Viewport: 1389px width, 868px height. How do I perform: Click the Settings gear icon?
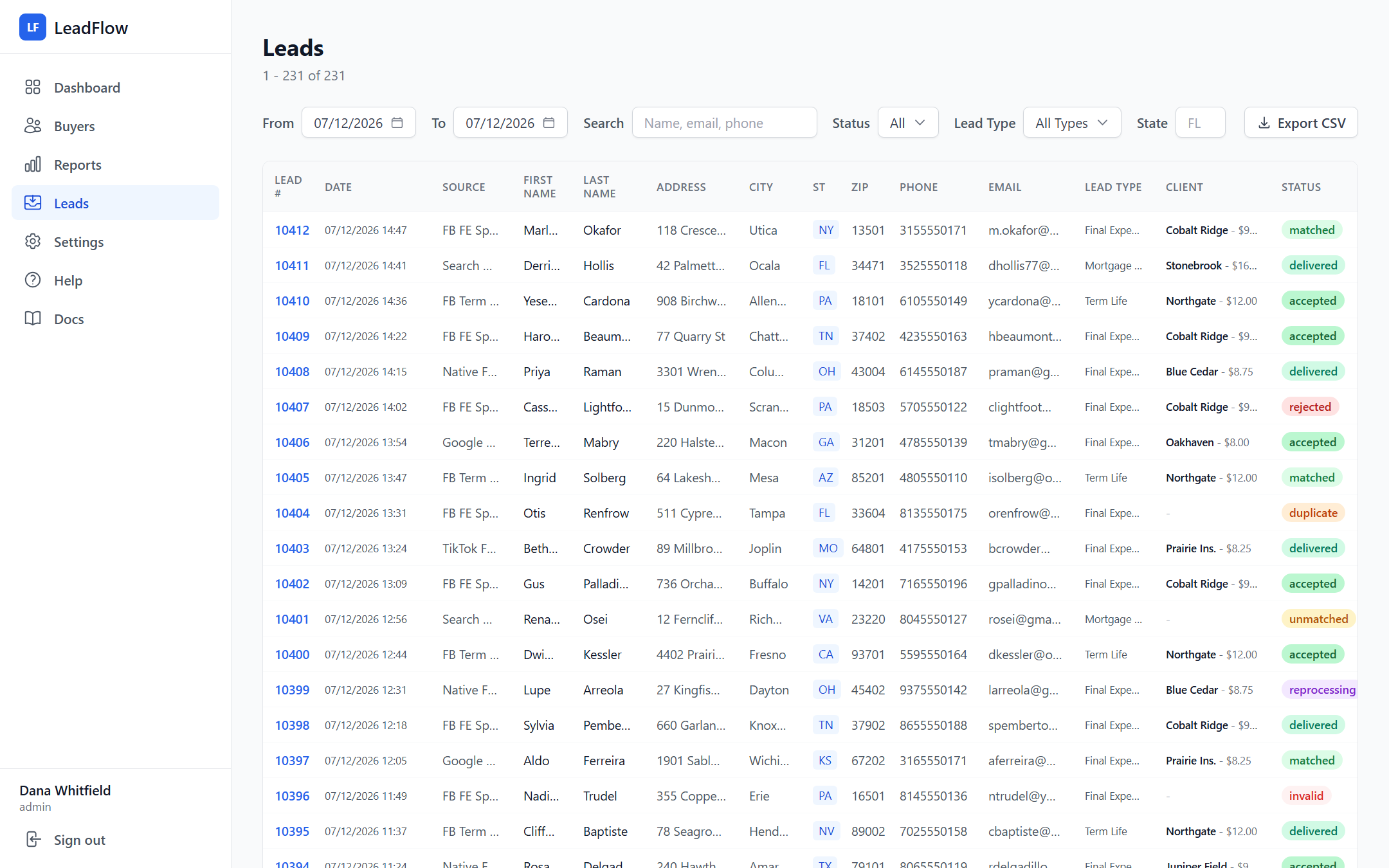33,241
